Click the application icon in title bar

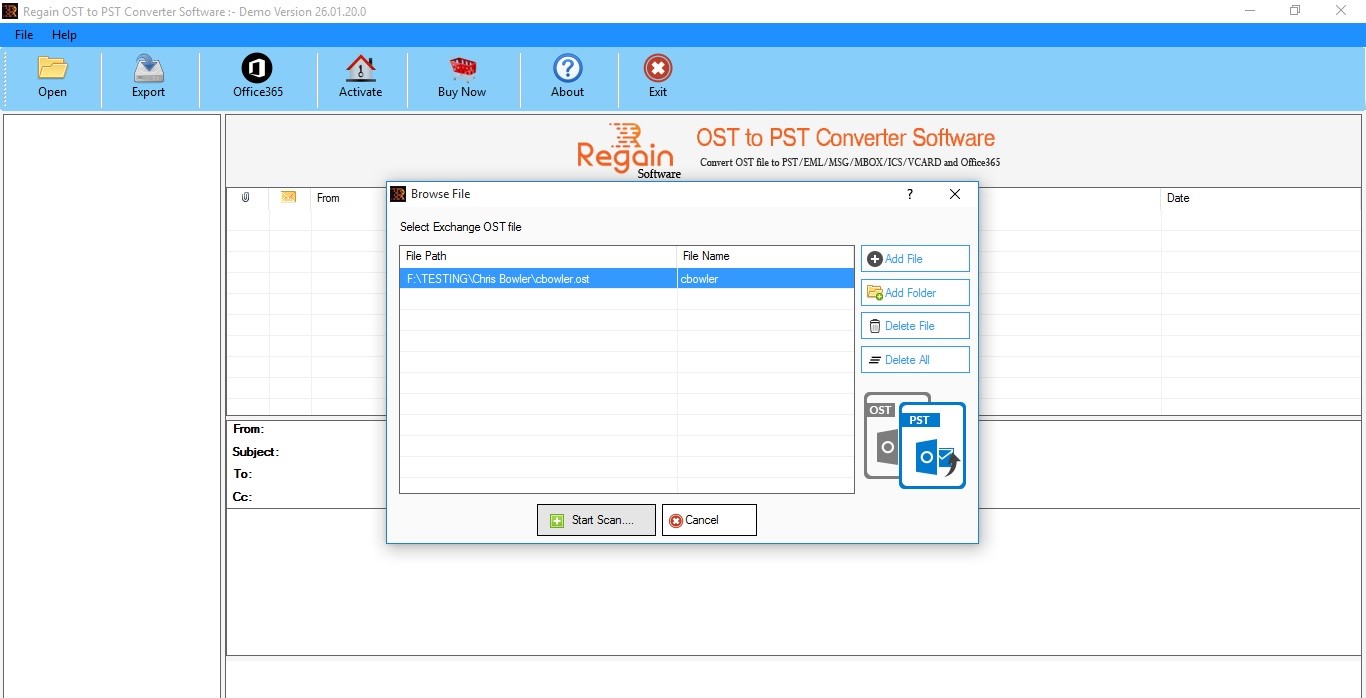[10, 11]
